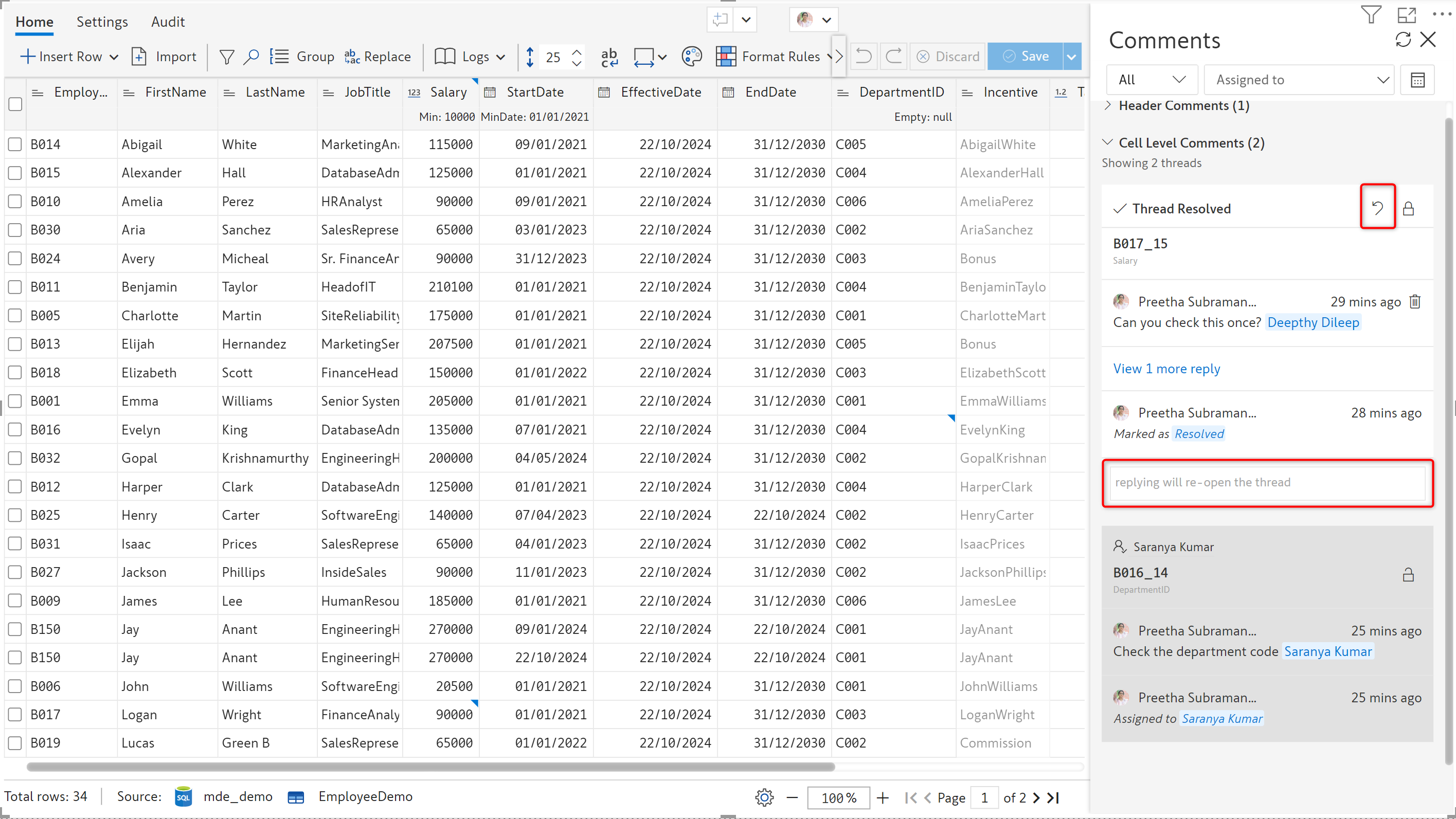Delete Preetha's comment with the trash icon
This screenshot has height=819, width=1456.
click(1415, 302)
